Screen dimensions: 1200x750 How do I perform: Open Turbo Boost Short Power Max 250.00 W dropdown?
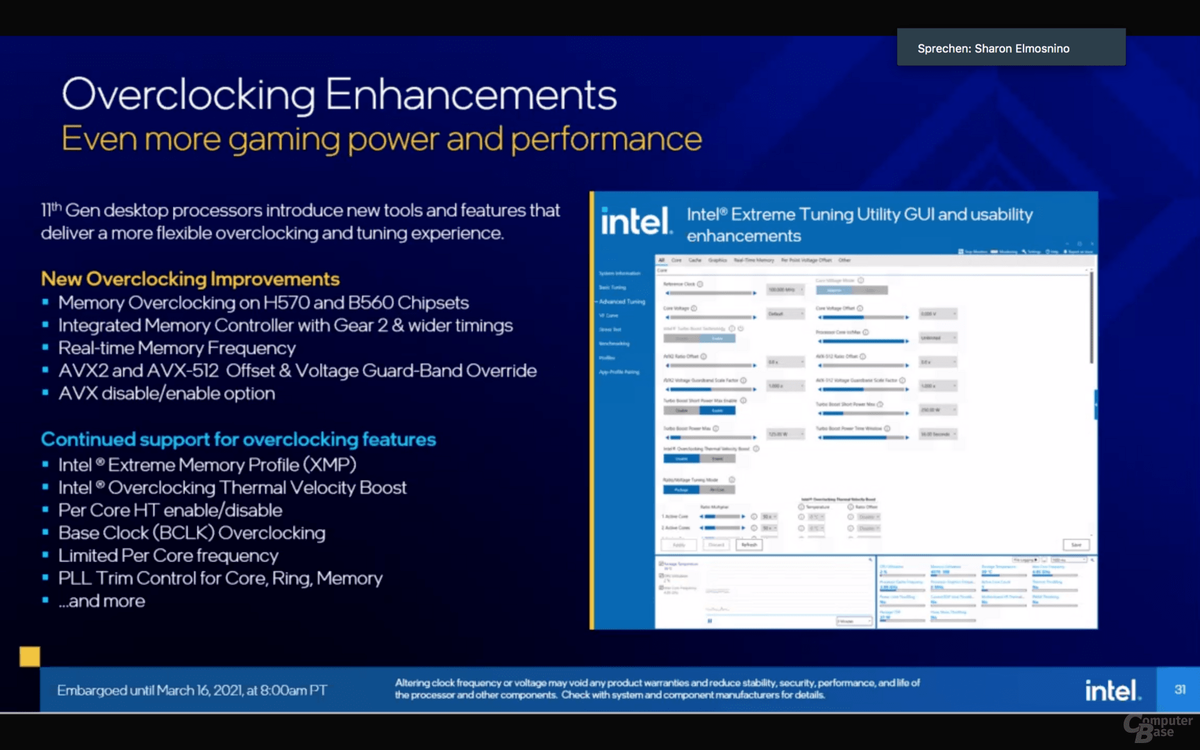point(938,410)
